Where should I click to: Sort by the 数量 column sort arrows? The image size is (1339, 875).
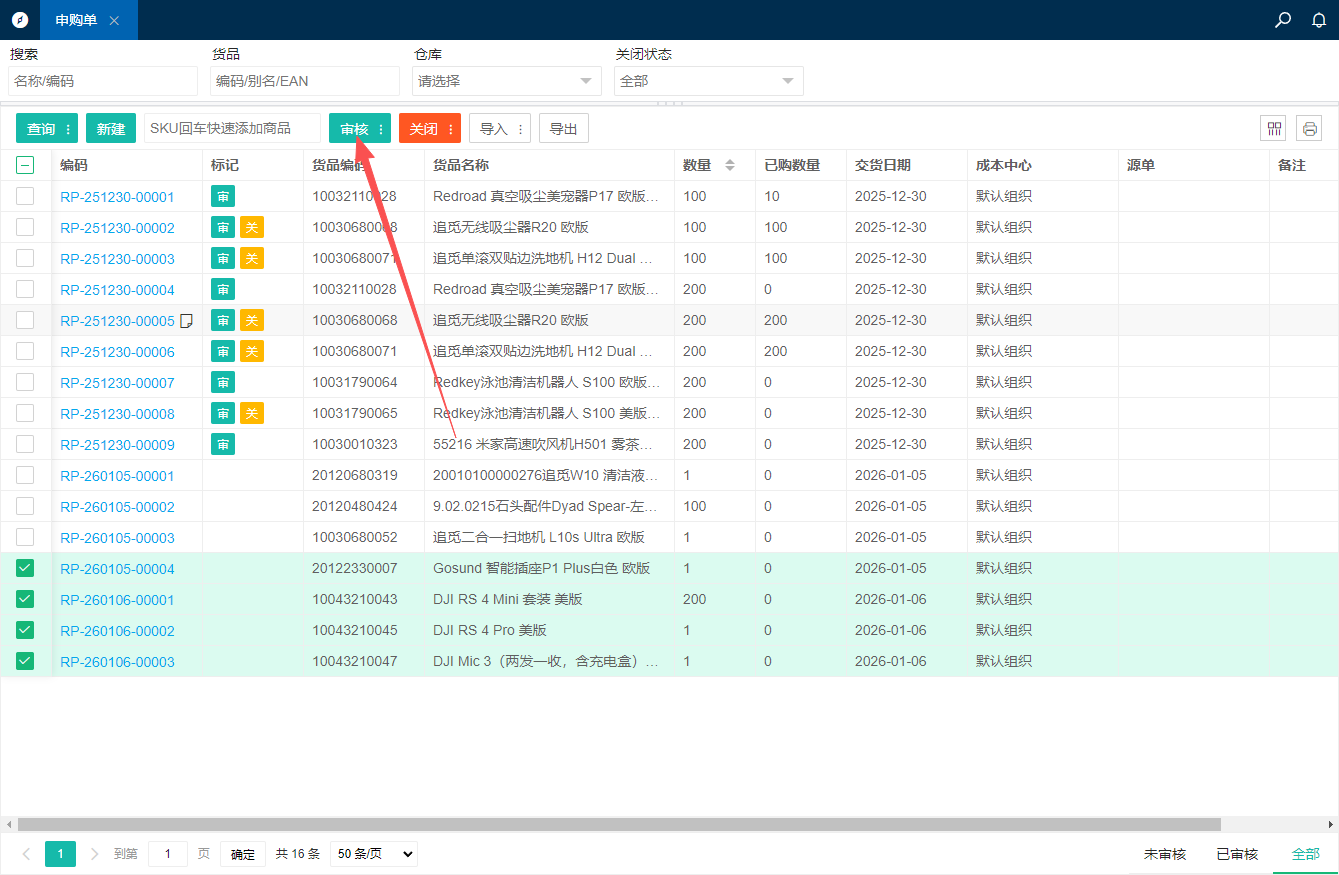coord(729,165)
